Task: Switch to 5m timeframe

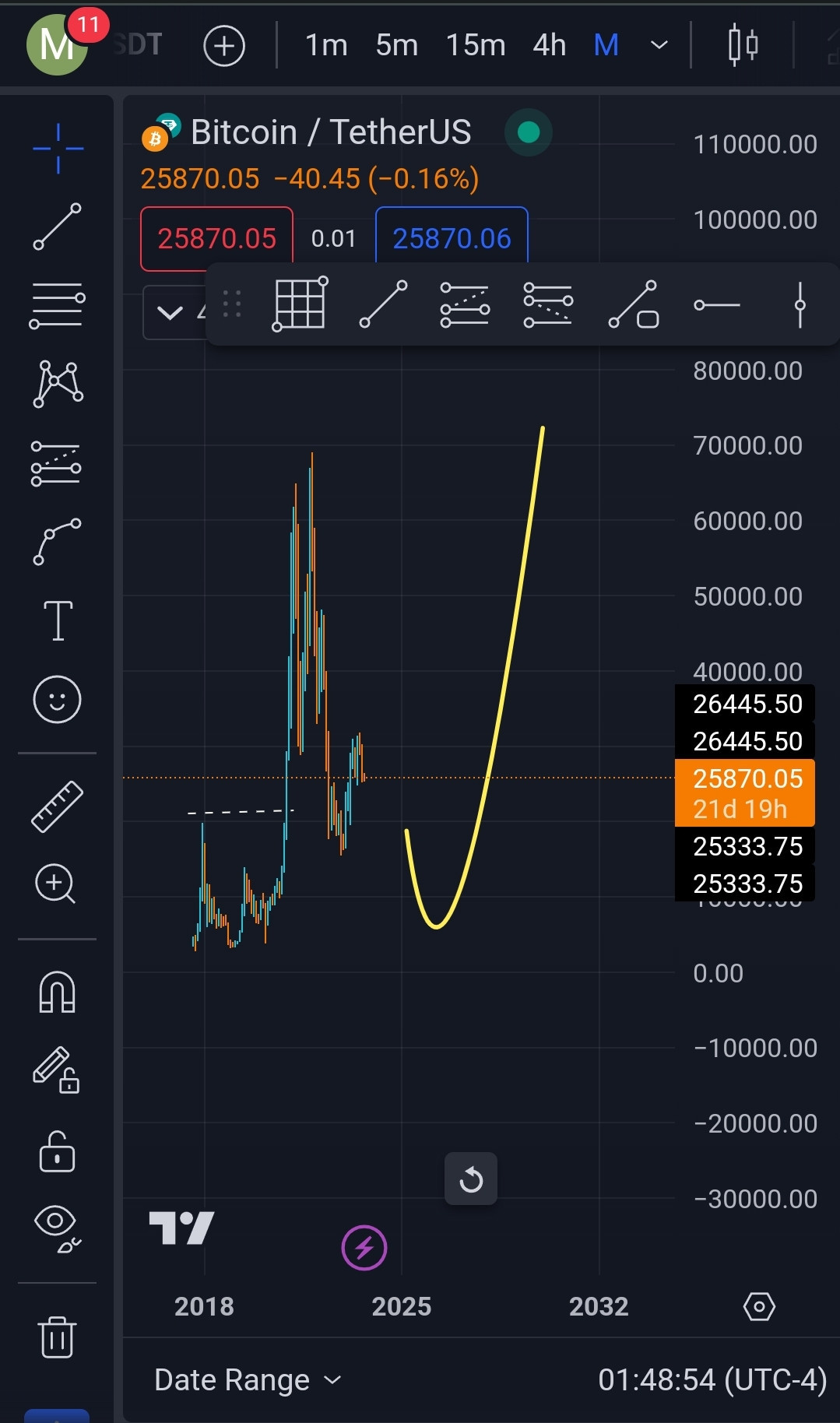Action: pyautogui.click(x=397, y=45)
